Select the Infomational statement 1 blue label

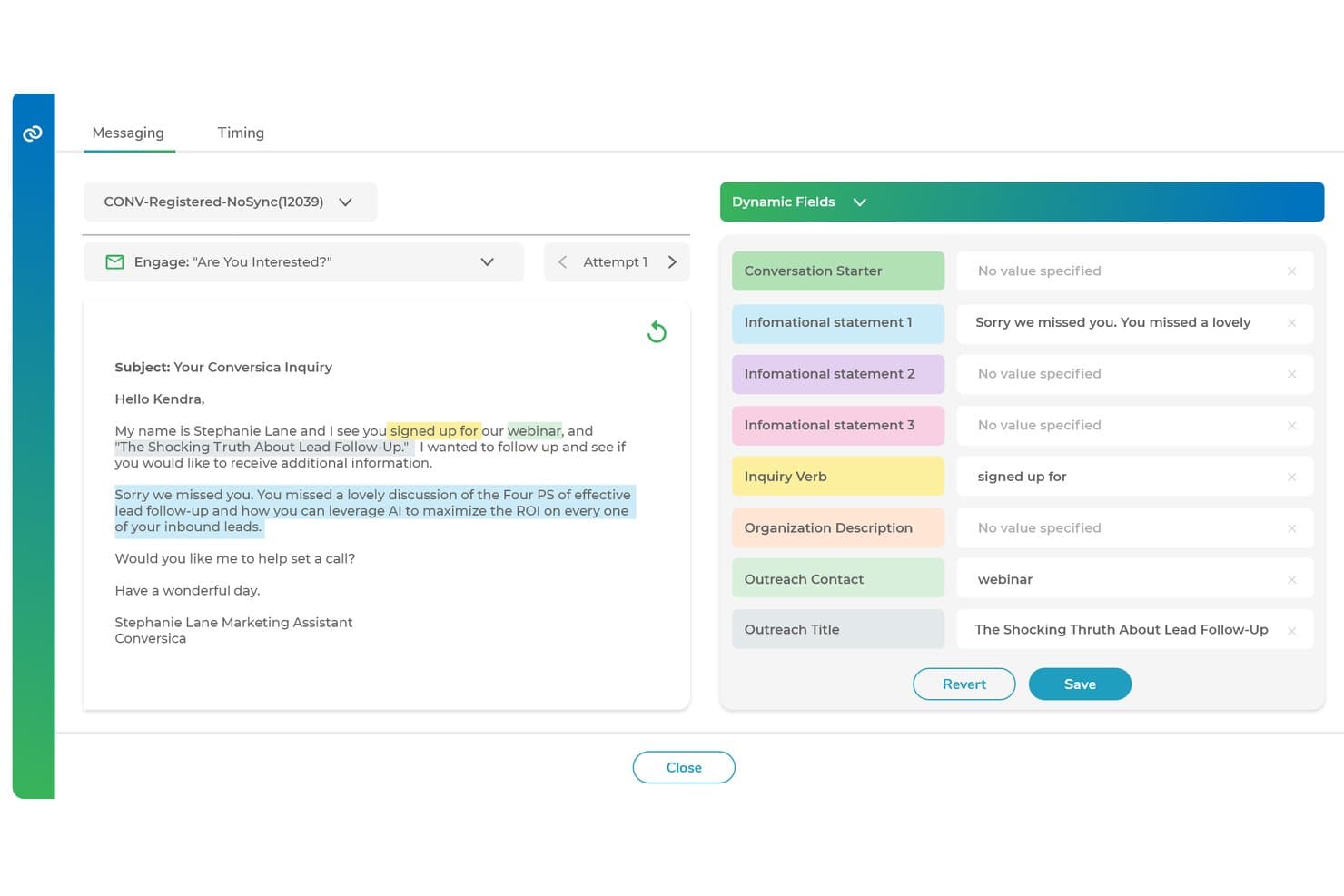pyautogui.click(x=838, y=323)
